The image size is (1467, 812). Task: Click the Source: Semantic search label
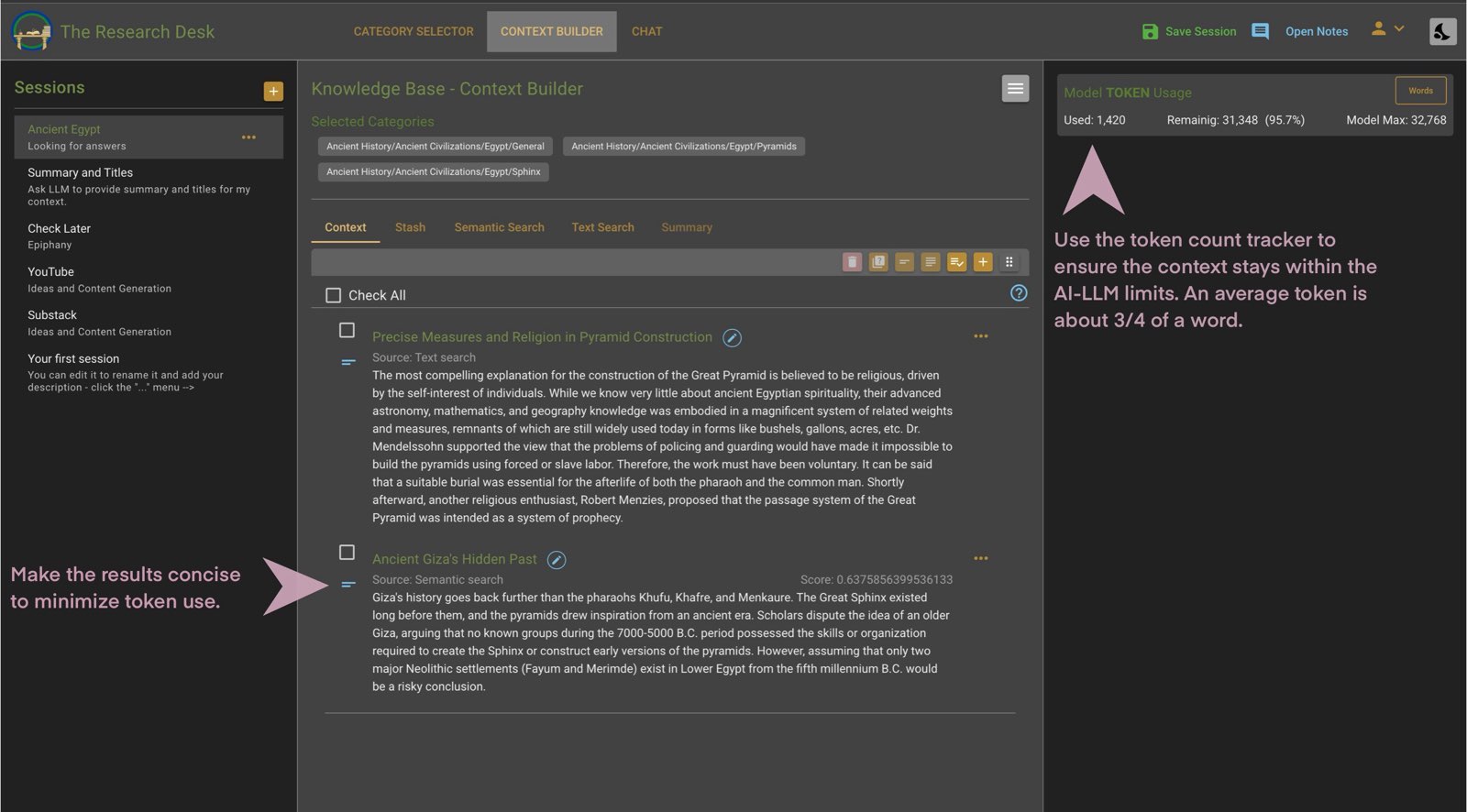pos(437,579)
